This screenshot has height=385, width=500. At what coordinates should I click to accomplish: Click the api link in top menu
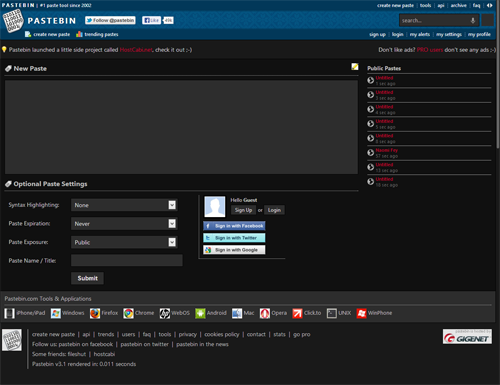pos(441,5)
